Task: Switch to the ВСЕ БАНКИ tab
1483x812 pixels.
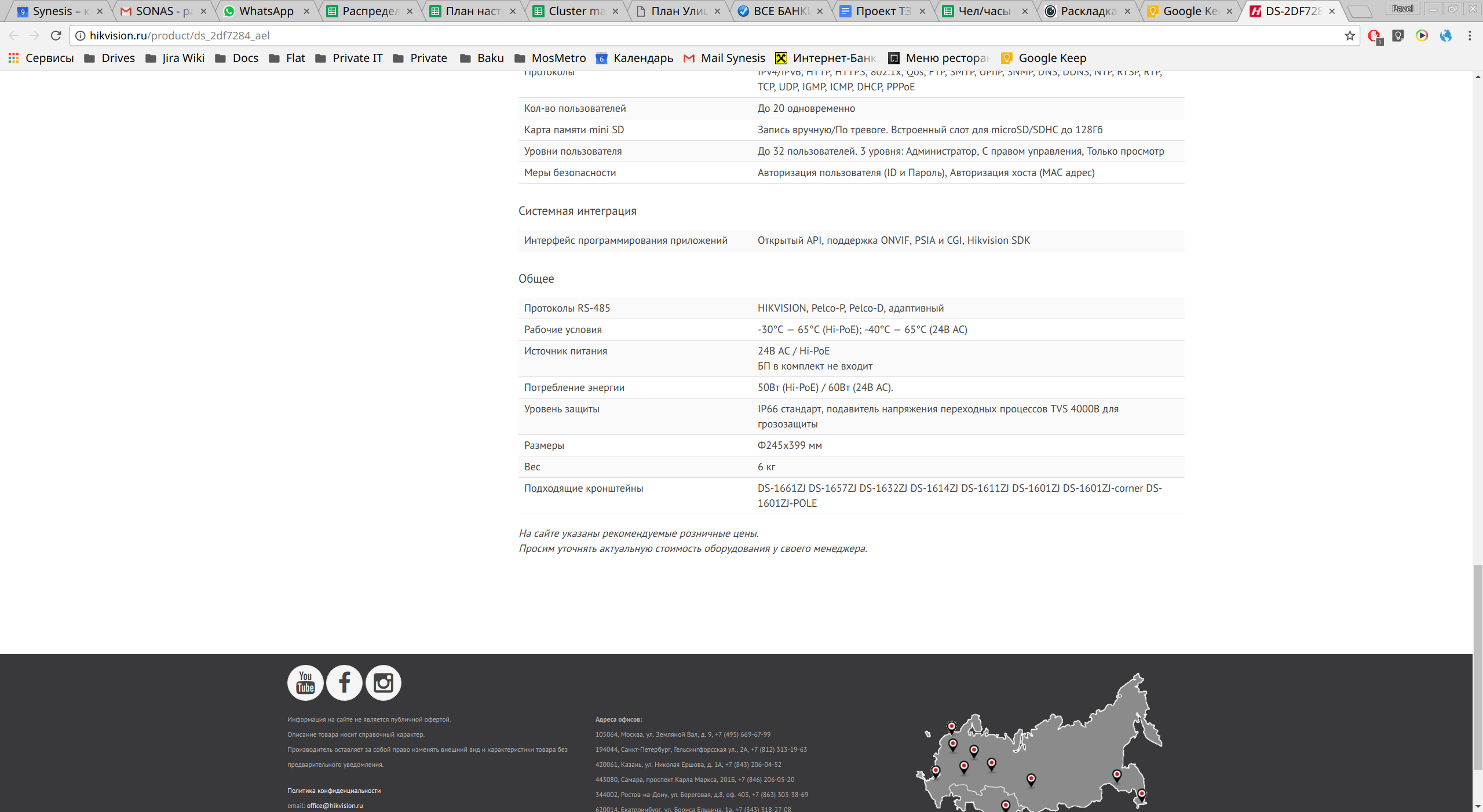Action: pyautogui.click(x=781, y=11)
